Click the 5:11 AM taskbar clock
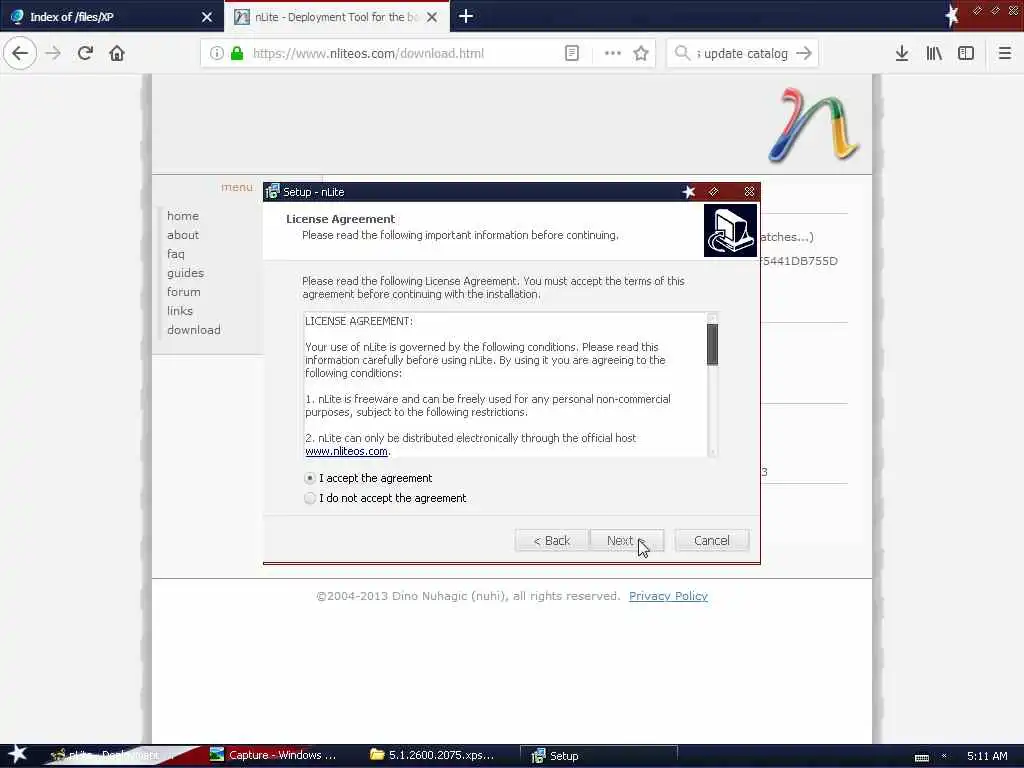The image size is (1024, 768). click(987, 756)
